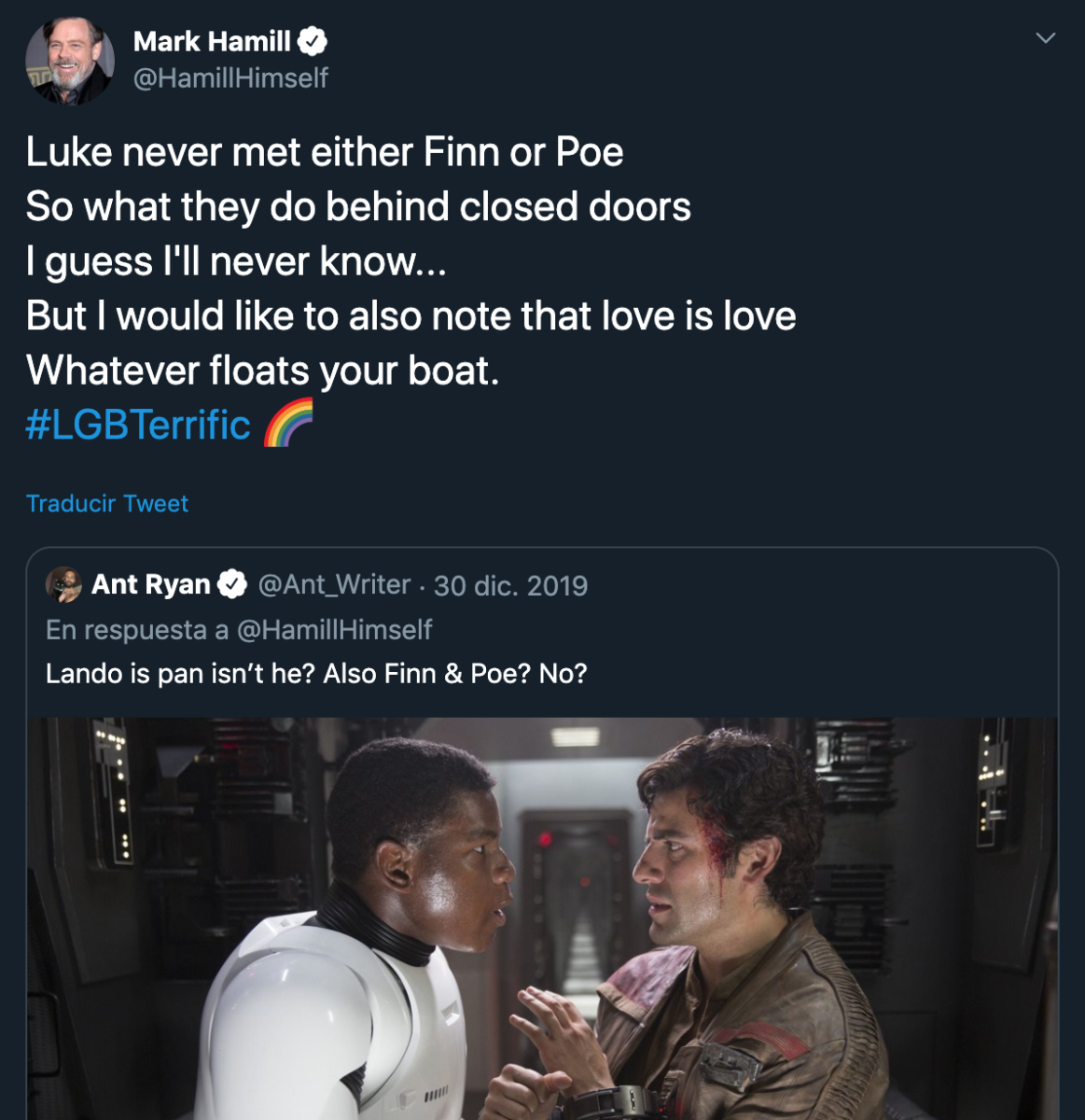The height and width of the screenshot is (1120, 1085).
Task: Click the verified badge beside Ant Ryan
Action: (x=232, y=584)
